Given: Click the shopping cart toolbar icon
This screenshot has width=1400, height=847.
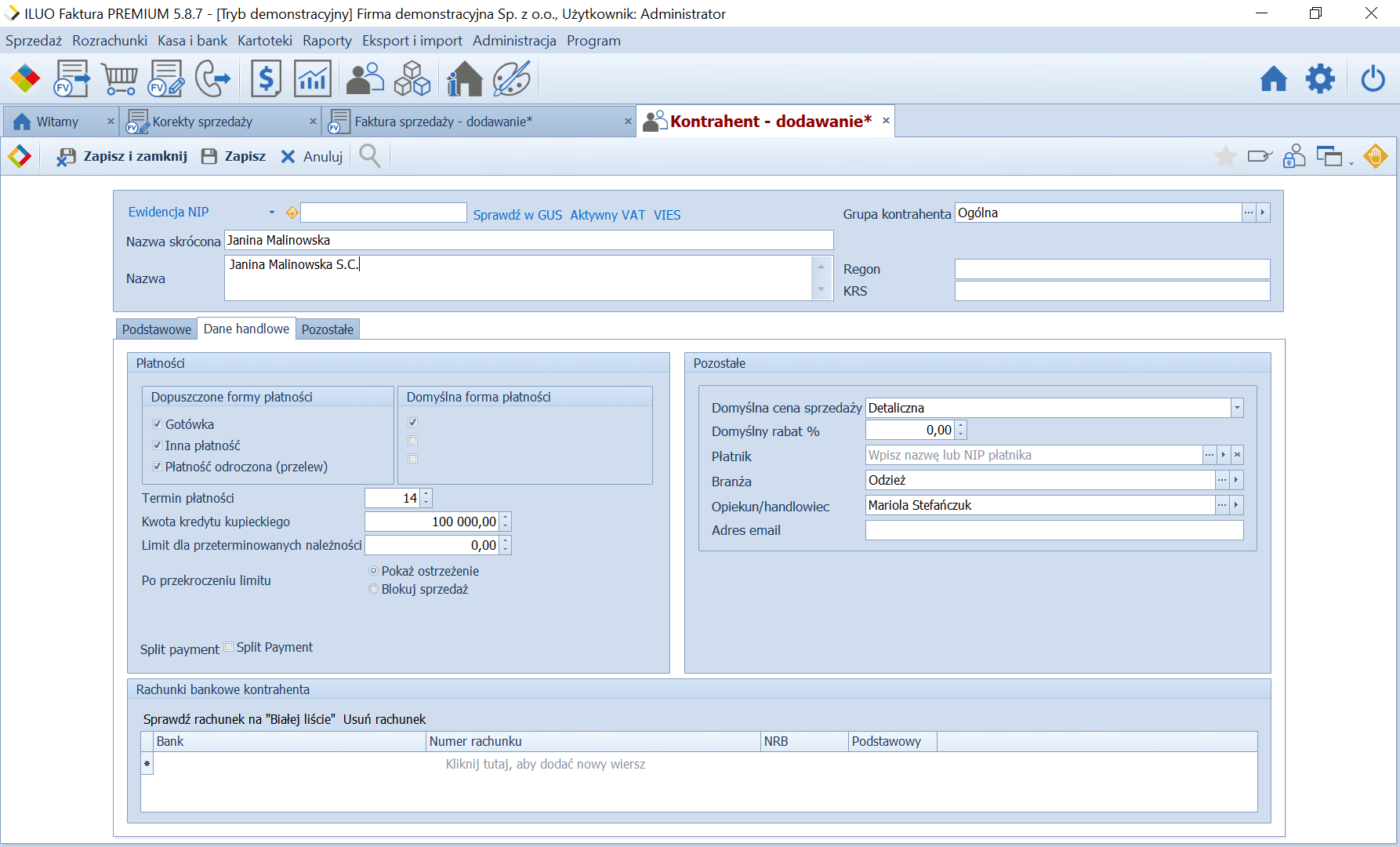Looking at the screenshot, I should pos(120,78).
